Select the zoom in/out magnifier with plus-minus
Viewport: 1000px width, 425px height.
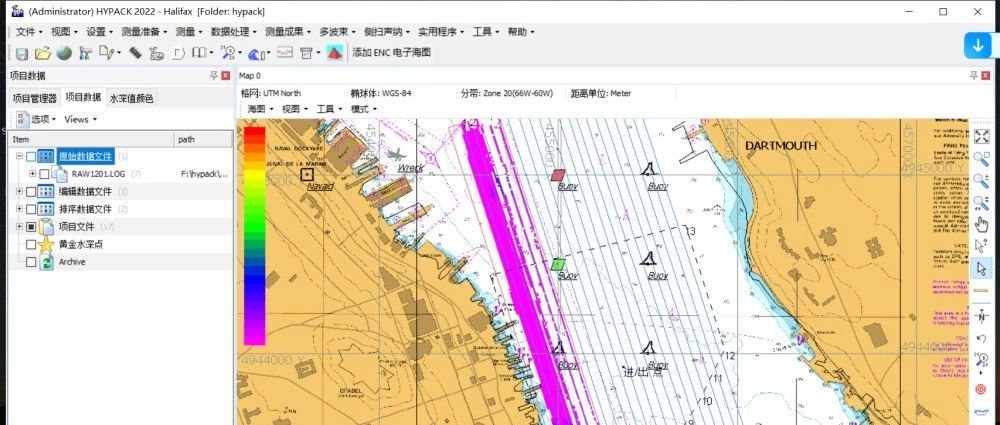pos(982,181)
